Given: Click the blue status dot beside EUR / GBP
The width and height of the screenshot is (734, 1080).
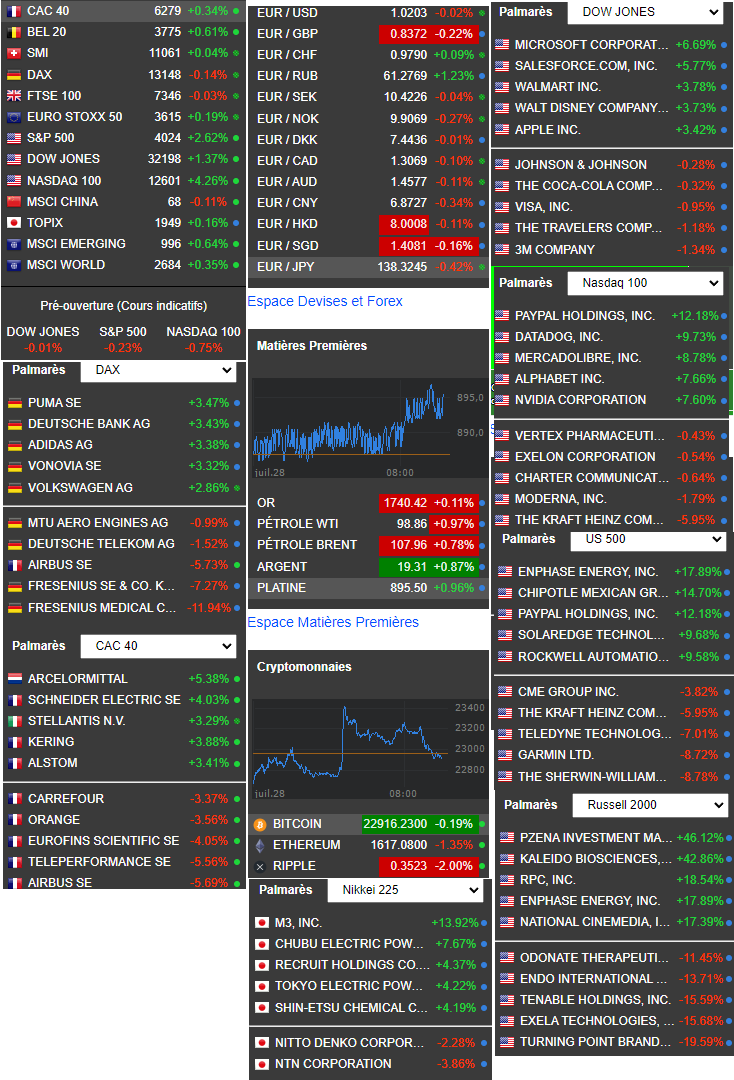Looking at the screenshot, I should 482,34.
